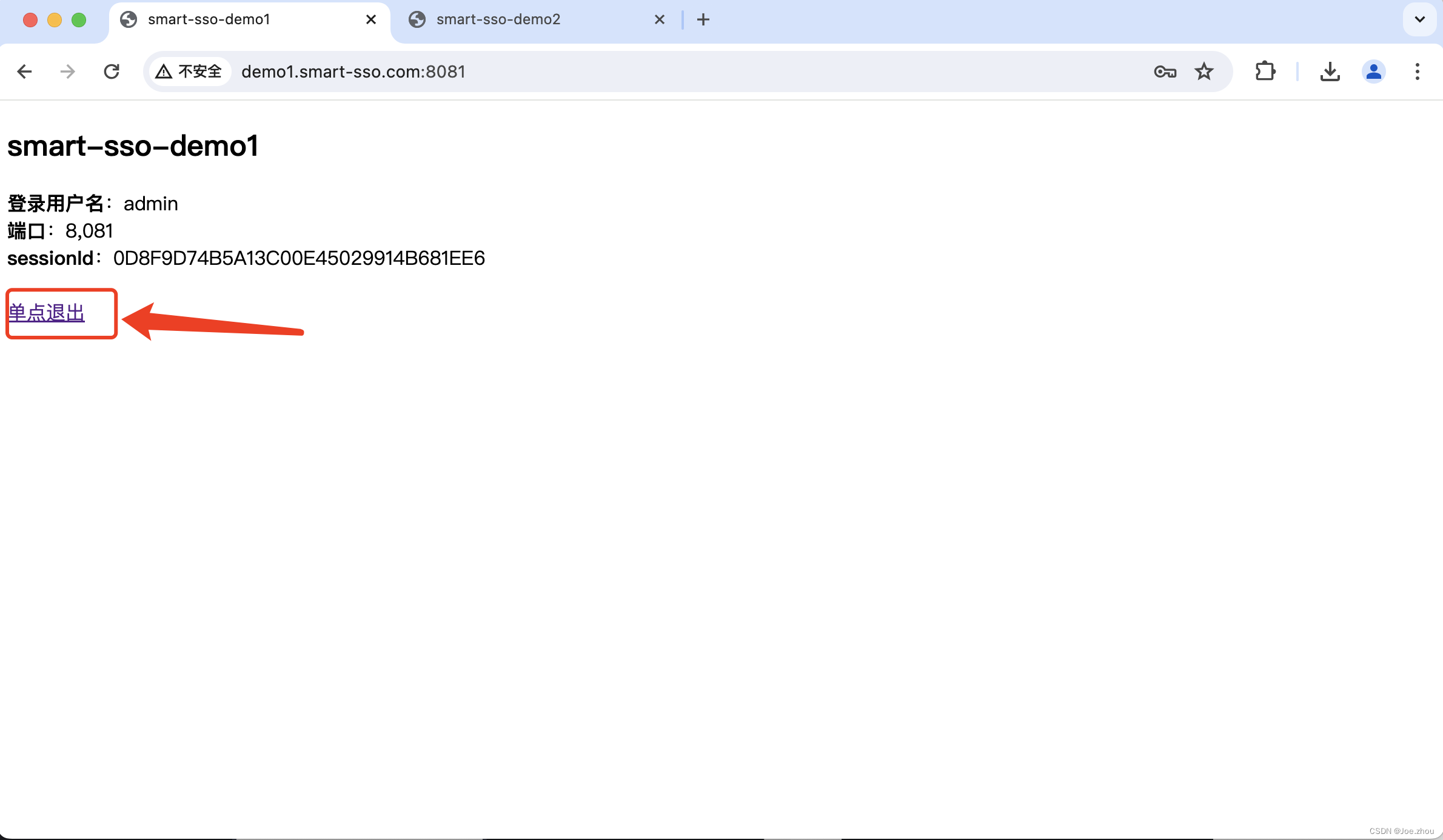1443x840 pixels.
Task: Click the 单点退出 logout link
Action: pos(46,313)
